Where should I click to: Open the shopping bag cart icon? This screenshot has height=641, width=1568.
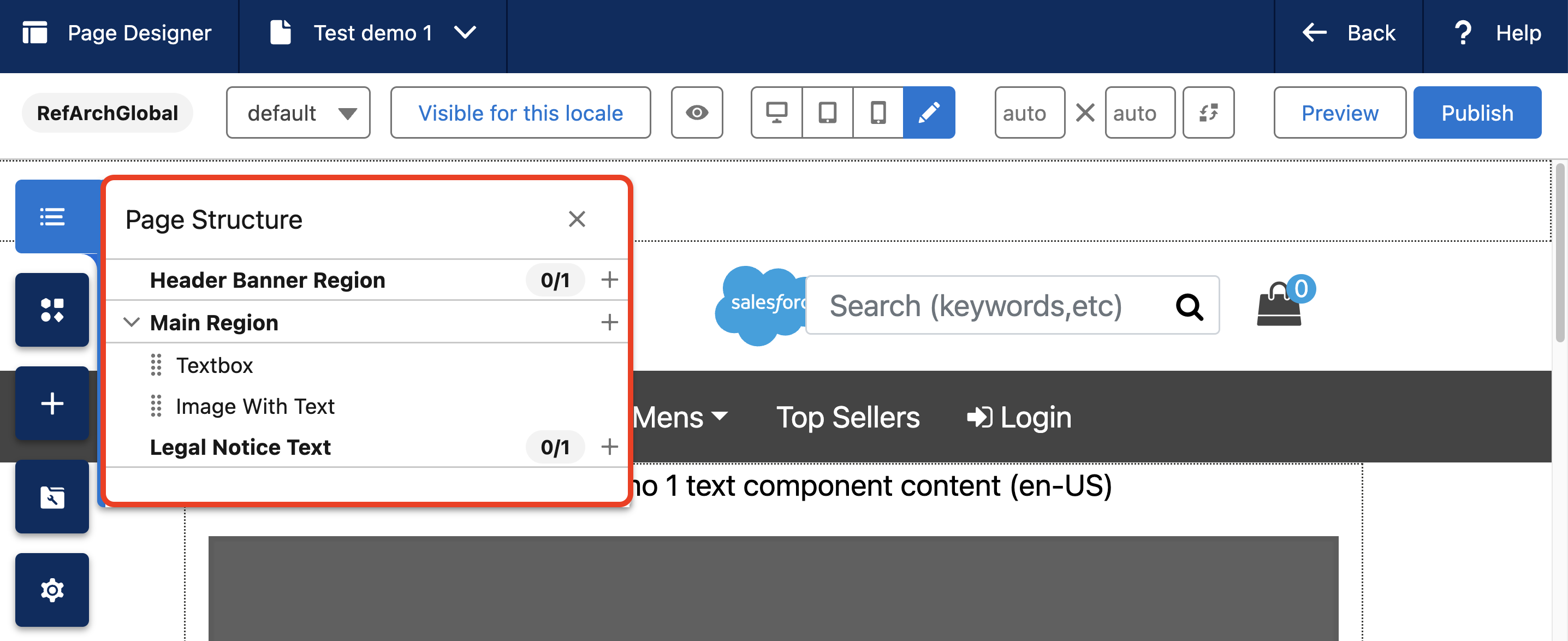pyautogui.click(x=1280, y=304)
